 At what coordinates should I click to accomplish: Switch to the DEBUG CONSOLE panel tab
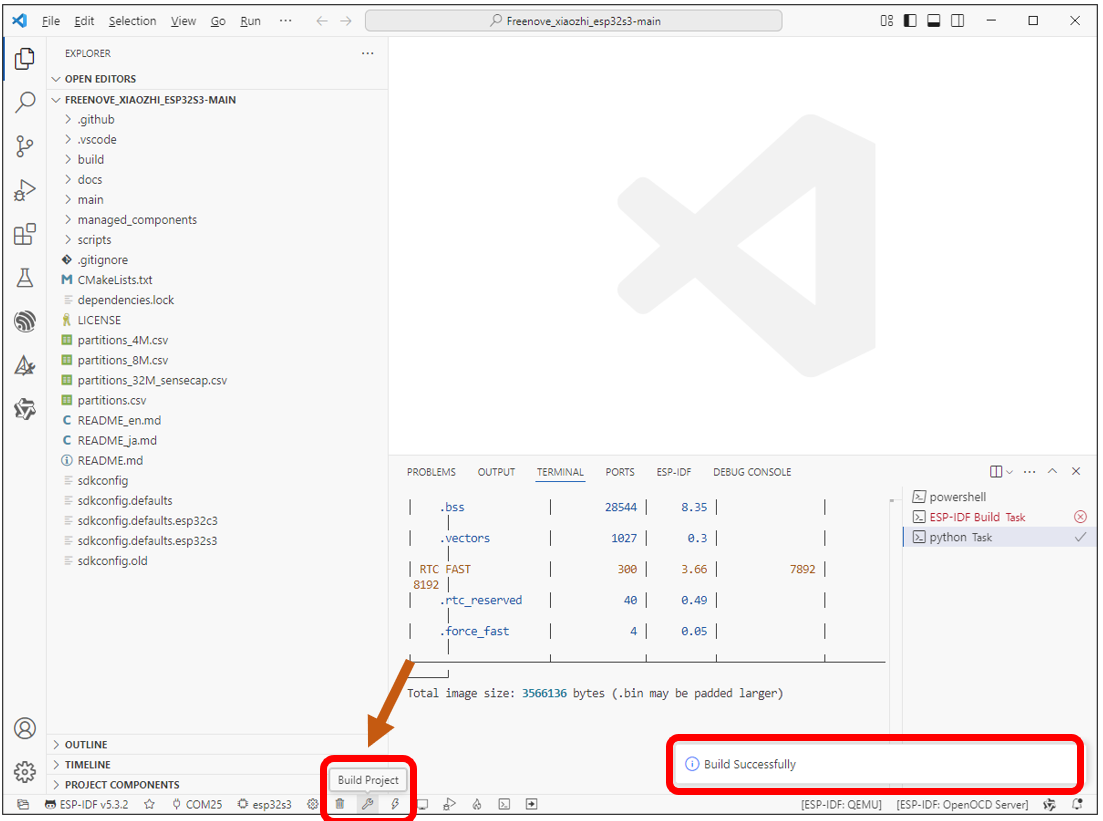point(752,472)
